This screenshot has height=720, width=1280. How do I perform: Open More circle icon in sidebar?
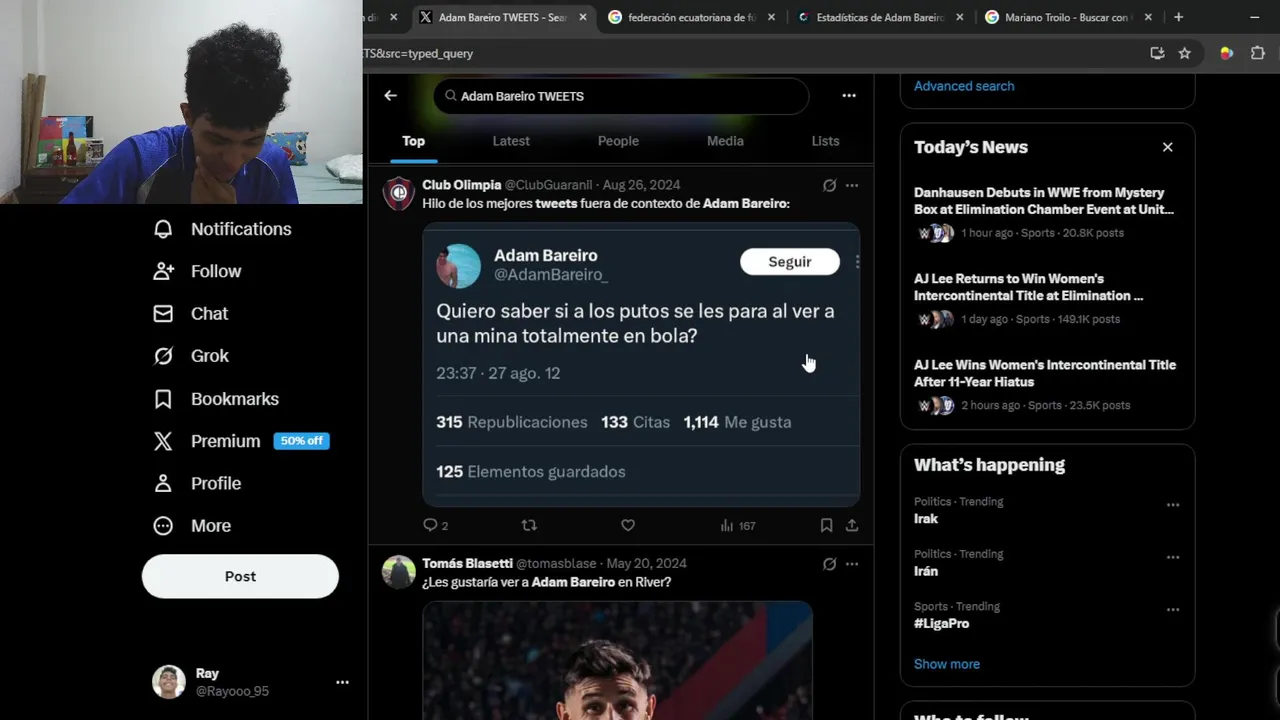[x=163, y=526]
